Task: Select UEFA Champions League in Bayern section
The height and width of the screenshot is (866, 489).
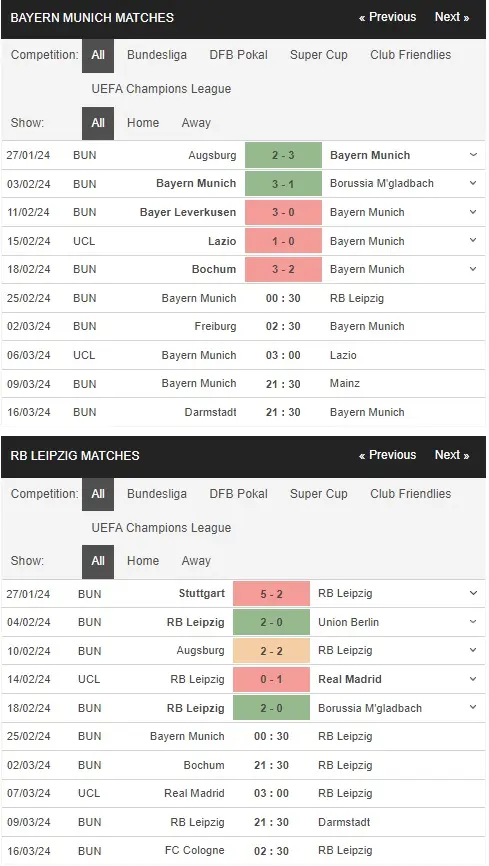Action: 161,88
